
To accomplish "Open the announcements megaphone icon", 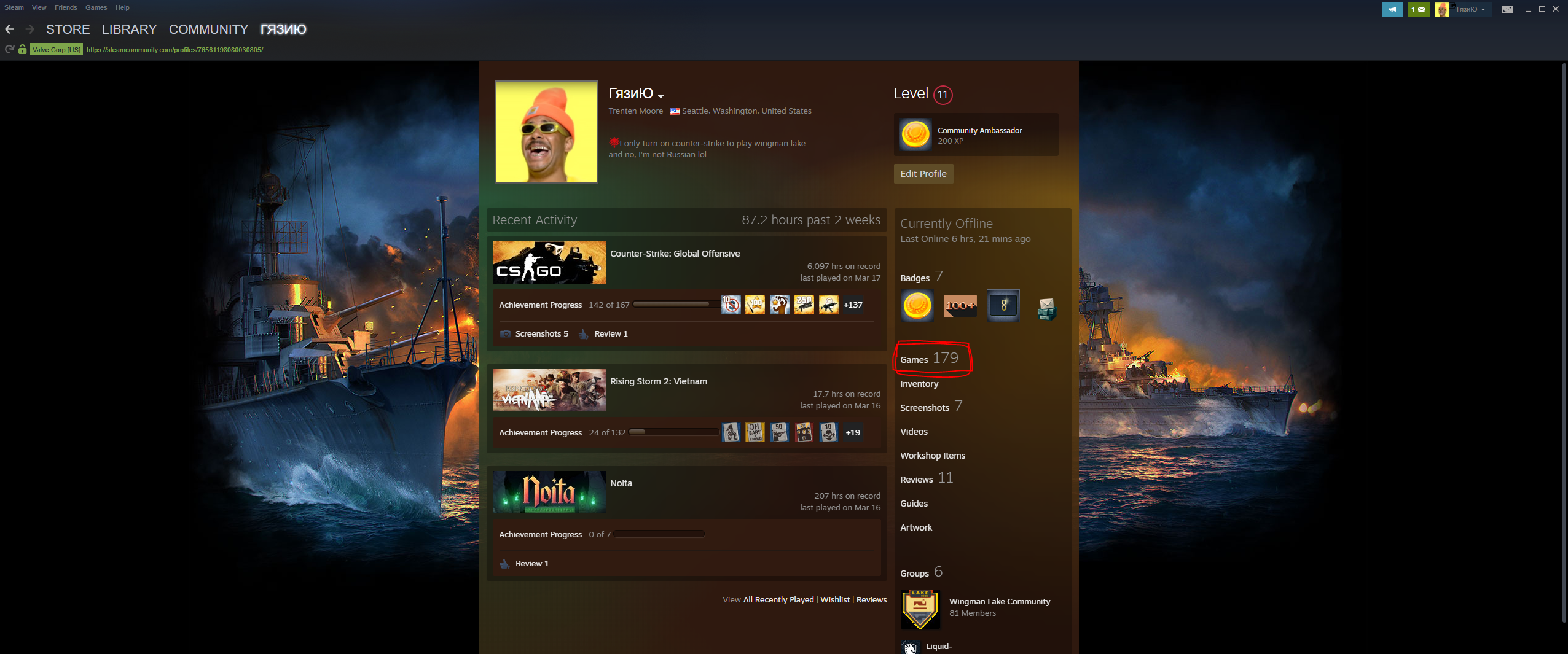I will (1392, 9).
